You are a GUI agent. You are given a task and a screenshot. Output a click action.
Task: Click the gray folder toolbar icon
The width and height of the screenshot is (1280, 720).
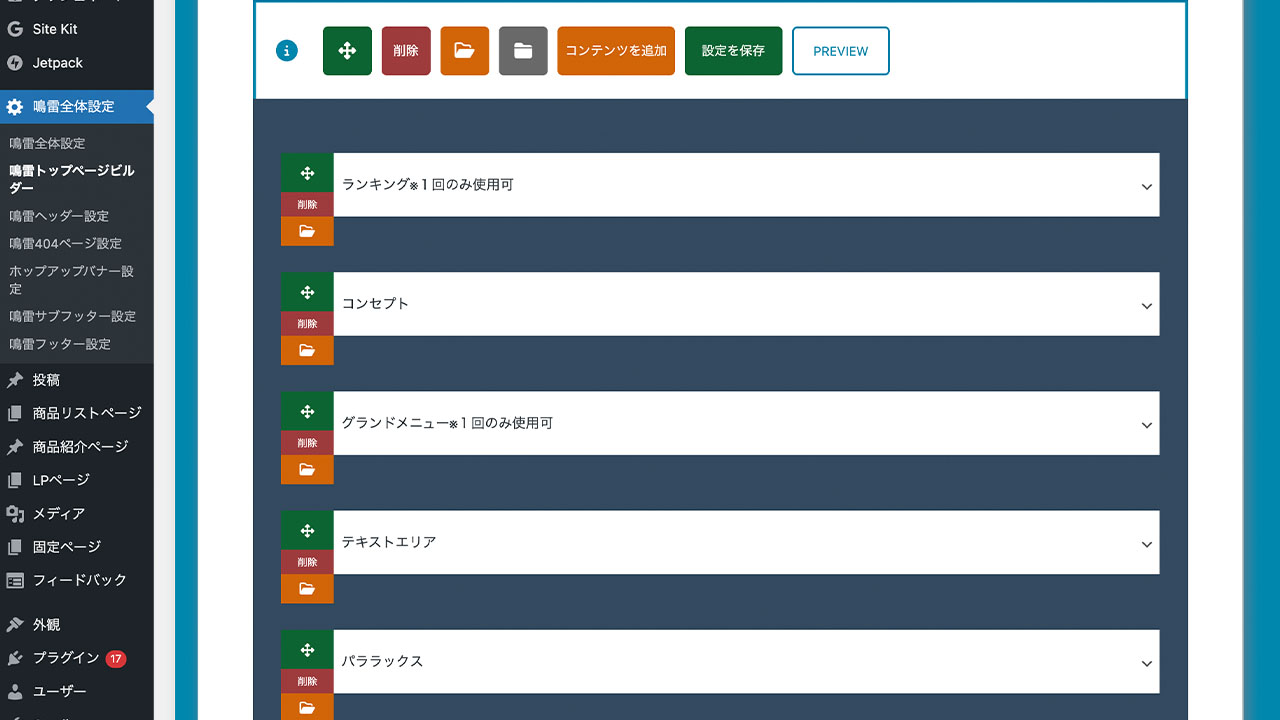click(x=523, y=50)
